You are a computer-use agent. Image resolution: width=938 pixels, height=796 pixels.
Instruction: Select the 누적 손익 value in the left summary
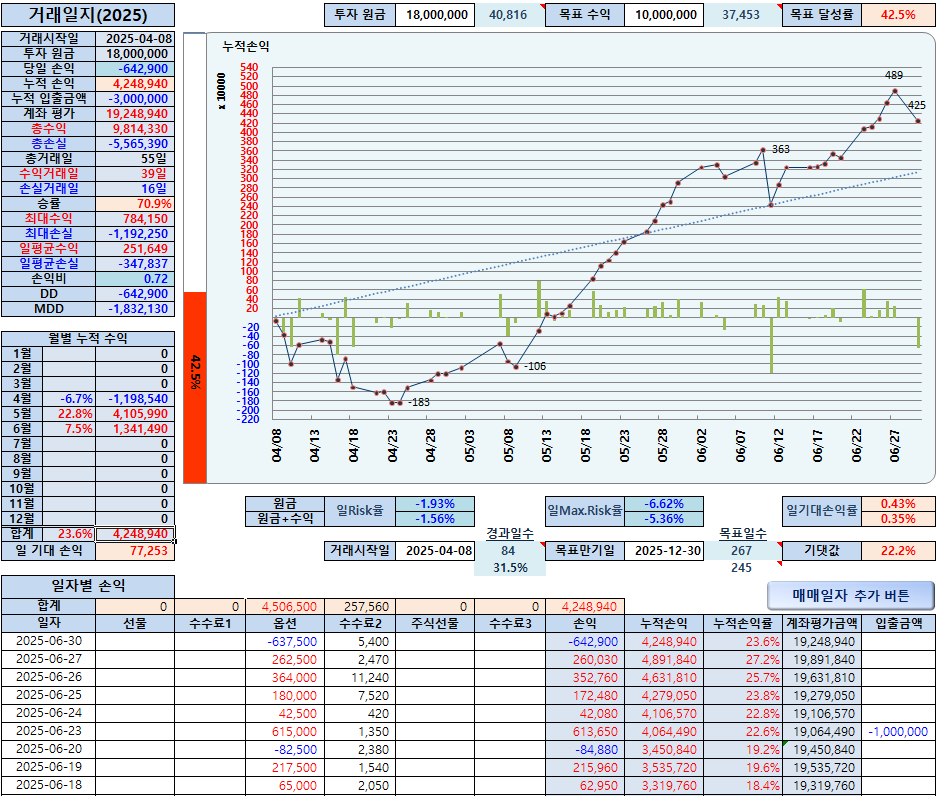coord(135,84)
